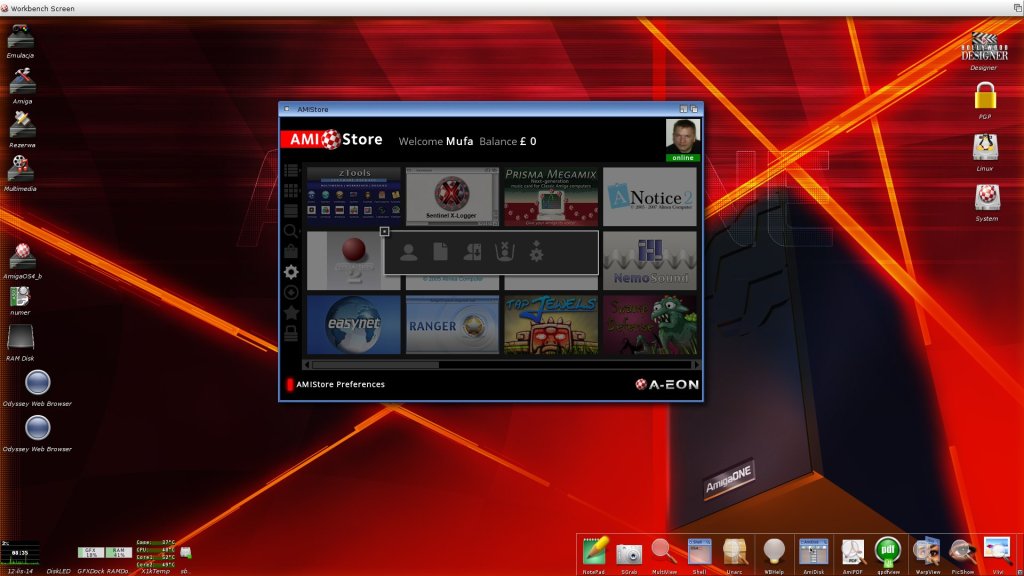Screen dimensions: 1024x576
Task: Click the document page icon in popup
Action: 441,252
